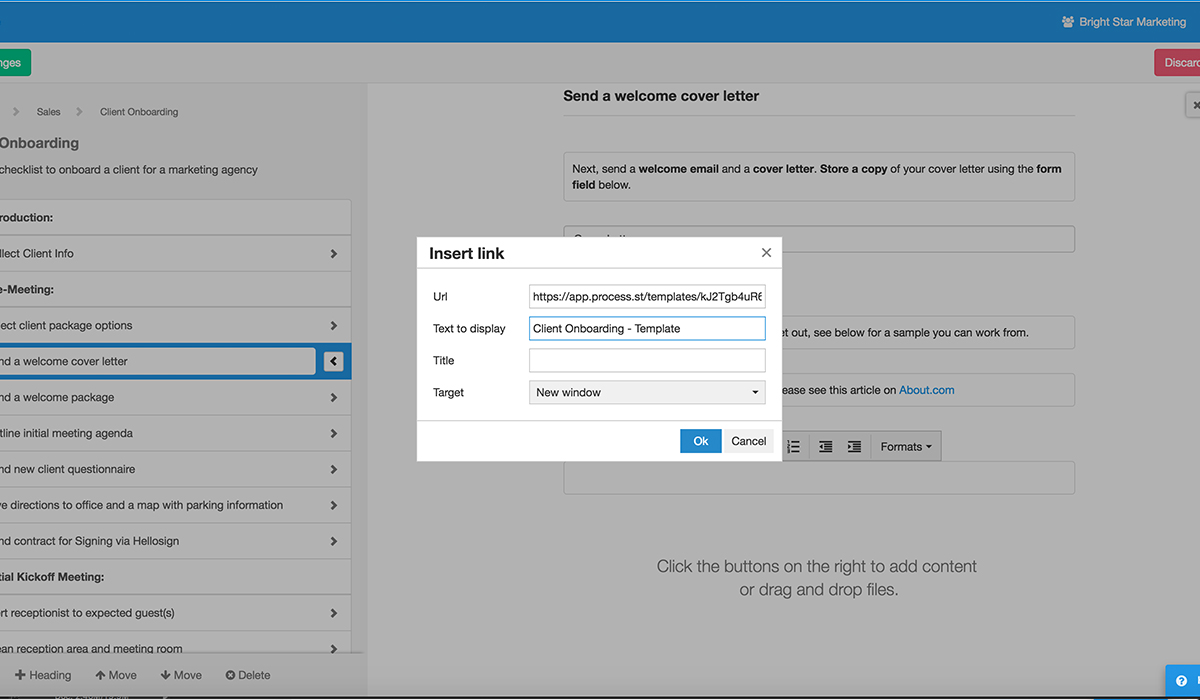This screenshot has width=1200, height=700.
Task: Expand the 'directions to office' task chevron
Action: 334,506
